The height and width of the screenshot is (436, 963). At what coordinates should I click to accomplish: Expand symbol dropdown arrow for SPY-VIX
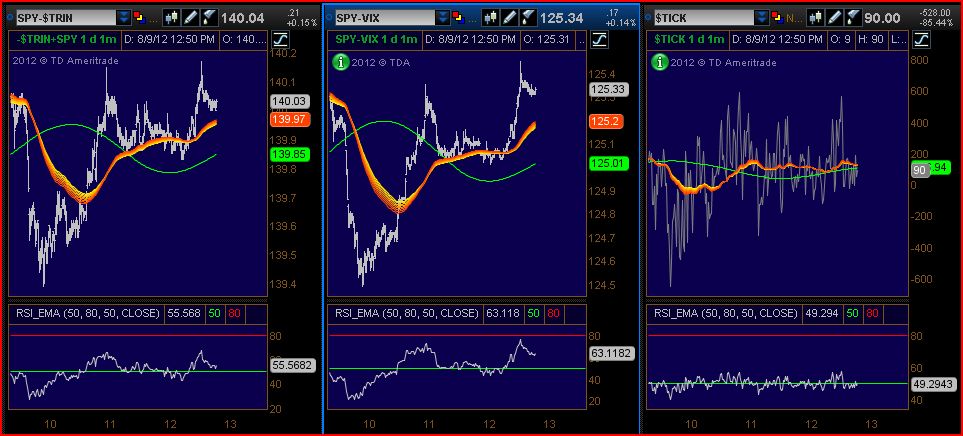443,18
